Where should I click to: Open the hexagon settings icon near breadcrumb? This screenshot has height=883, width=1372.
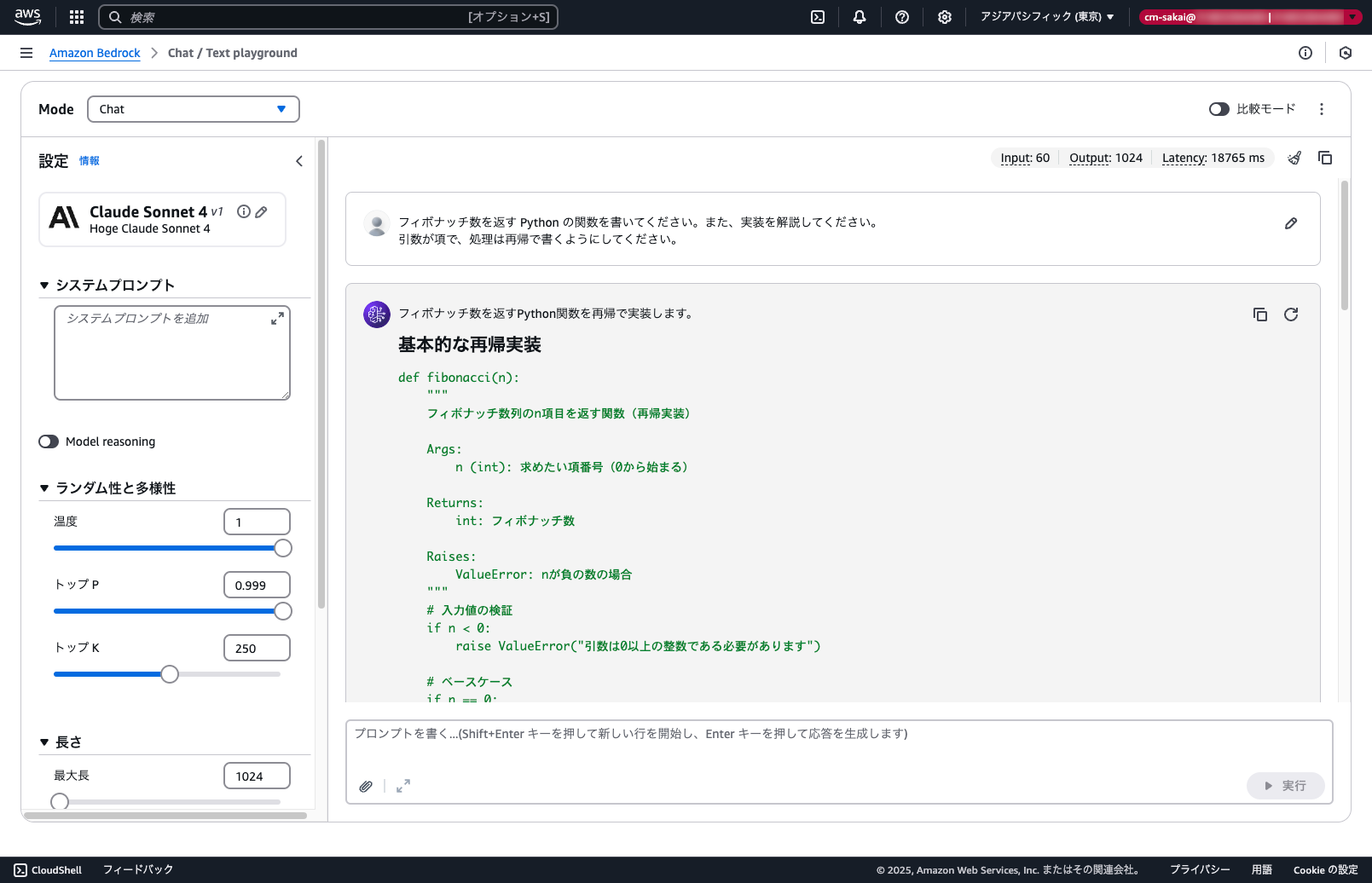1346,53
